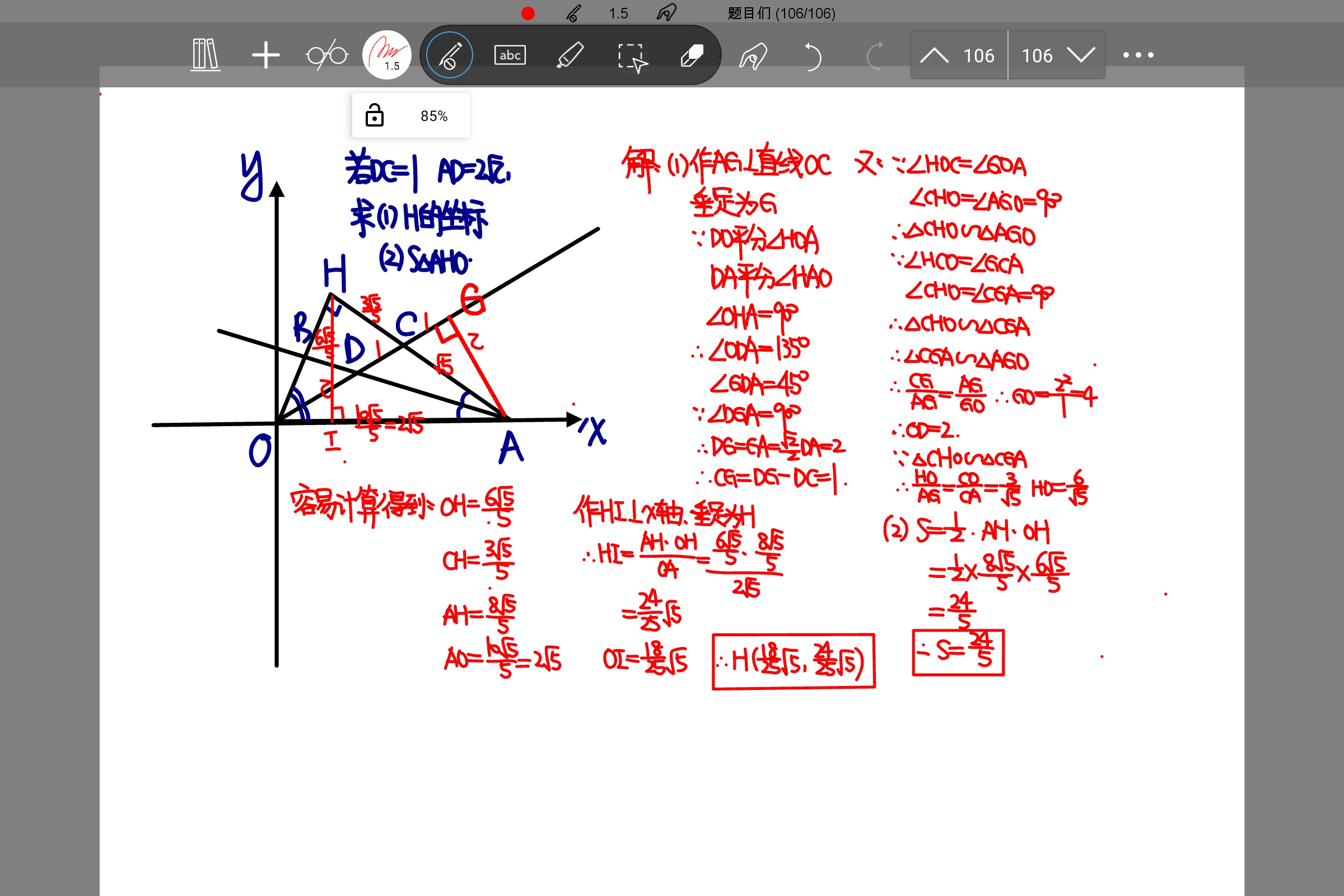Viewport: 1344px width, 896px height.
Task: Click notebook title 题目们 (106/106)
Action: (x=781, y=13)
